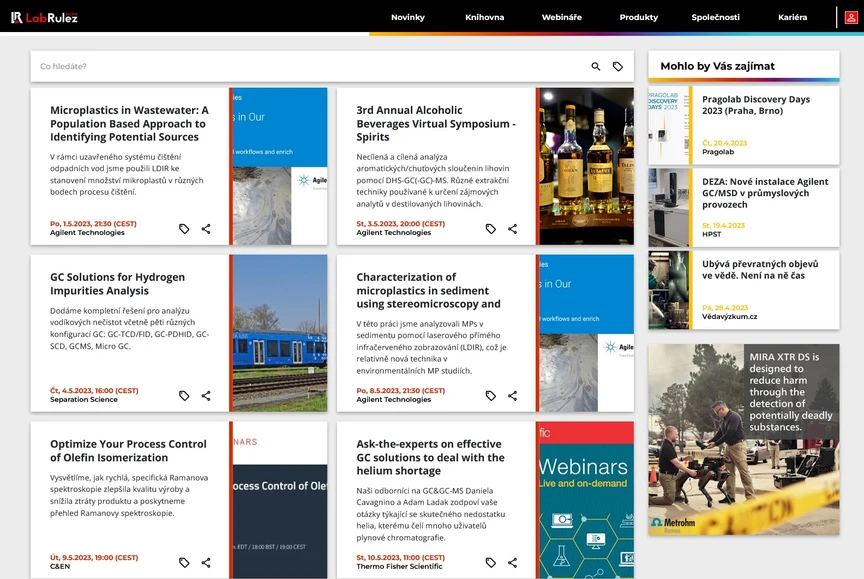Screen dimensions: 864x579
Task: Open the Produkty menu item
Action: pos(638,17)
